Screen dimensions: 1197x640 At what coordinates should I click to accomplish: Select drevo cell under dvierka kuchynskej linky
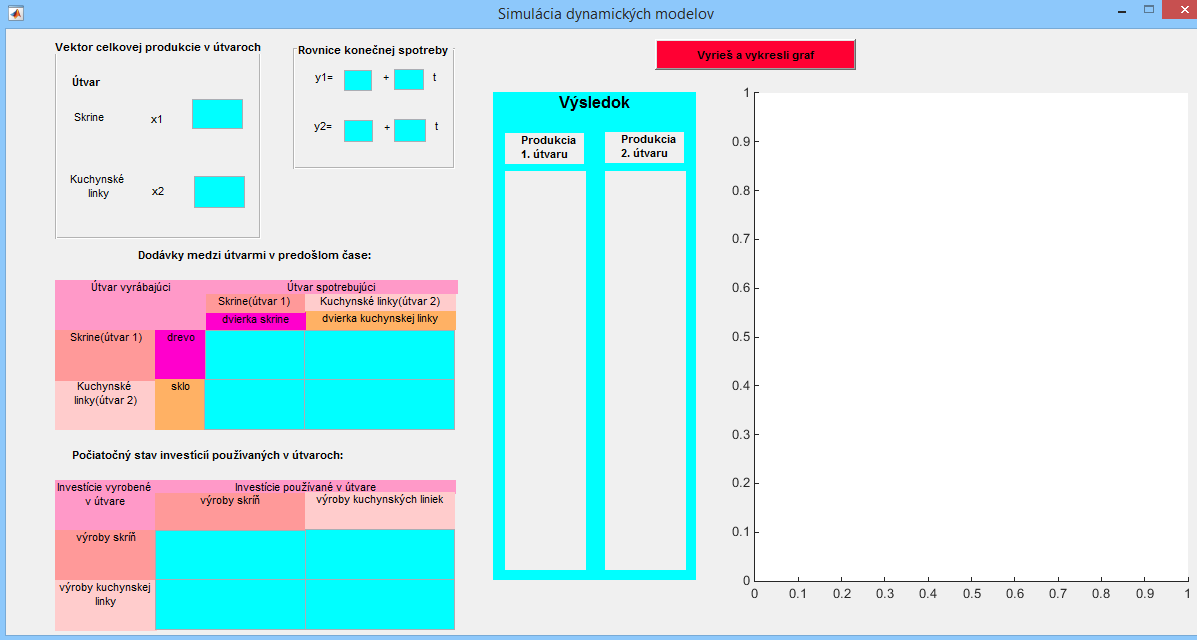[x=380, y=355]
